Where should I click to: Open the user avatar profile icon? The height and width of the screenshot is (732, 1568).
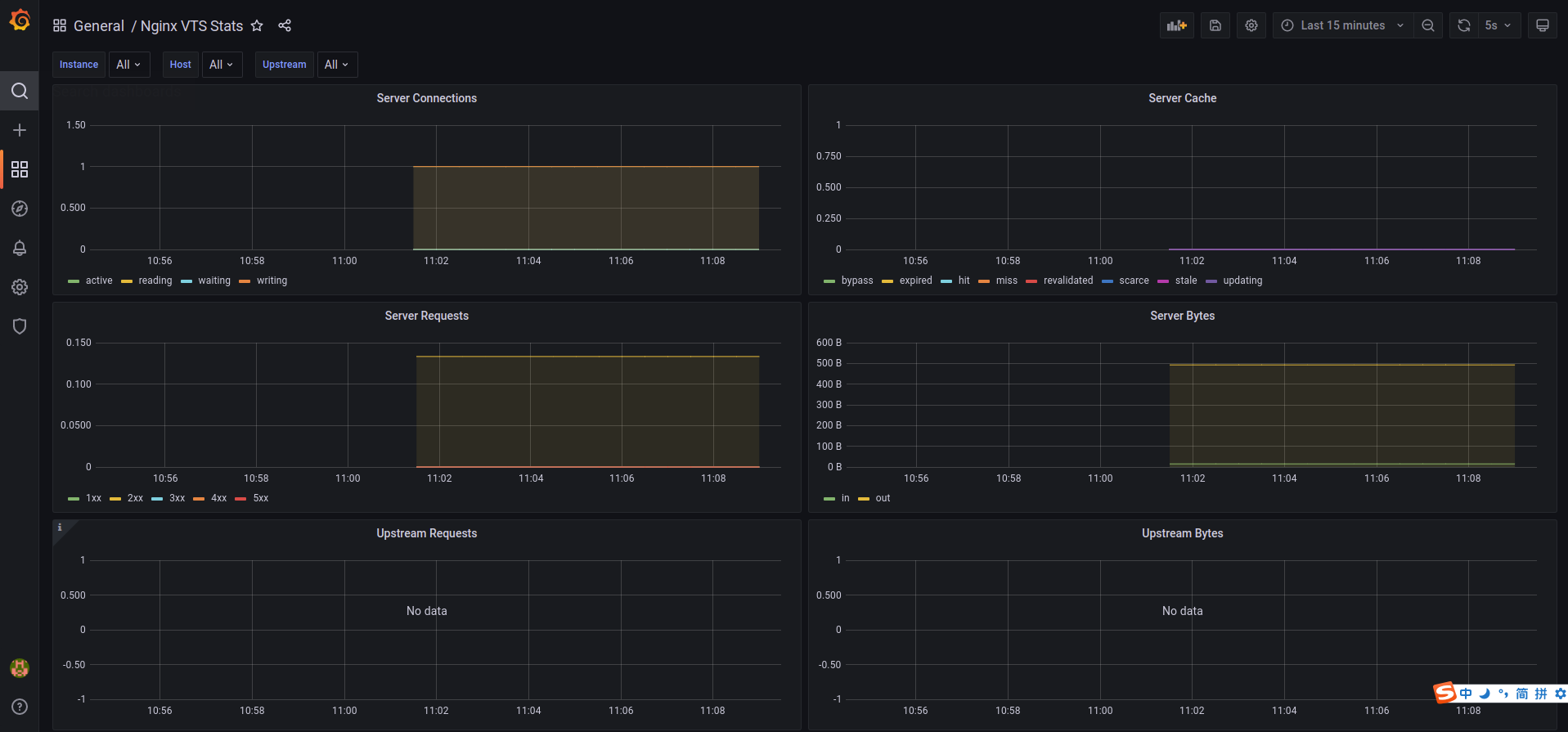click(x=20, y=668)
